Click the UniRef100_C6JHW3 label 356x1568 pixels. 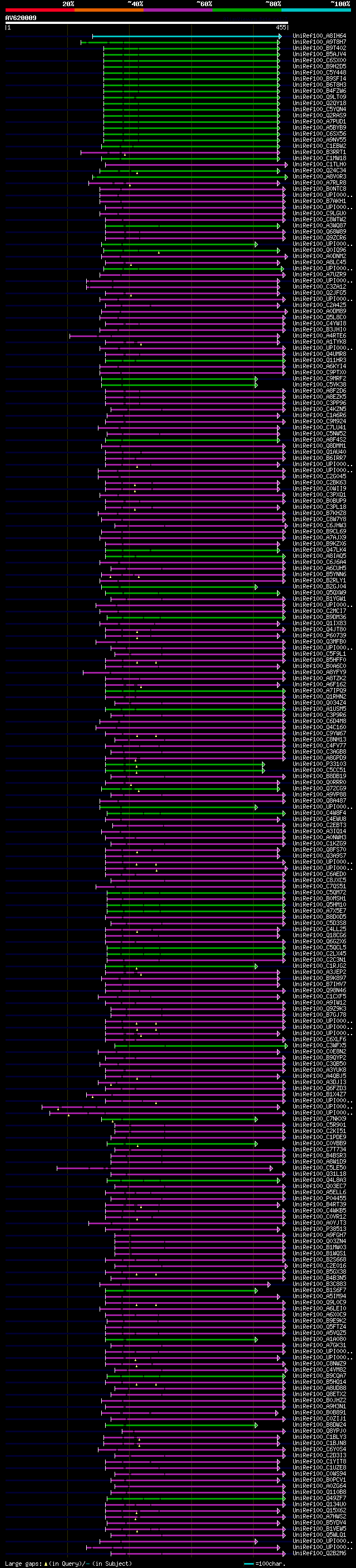[319, 526]
